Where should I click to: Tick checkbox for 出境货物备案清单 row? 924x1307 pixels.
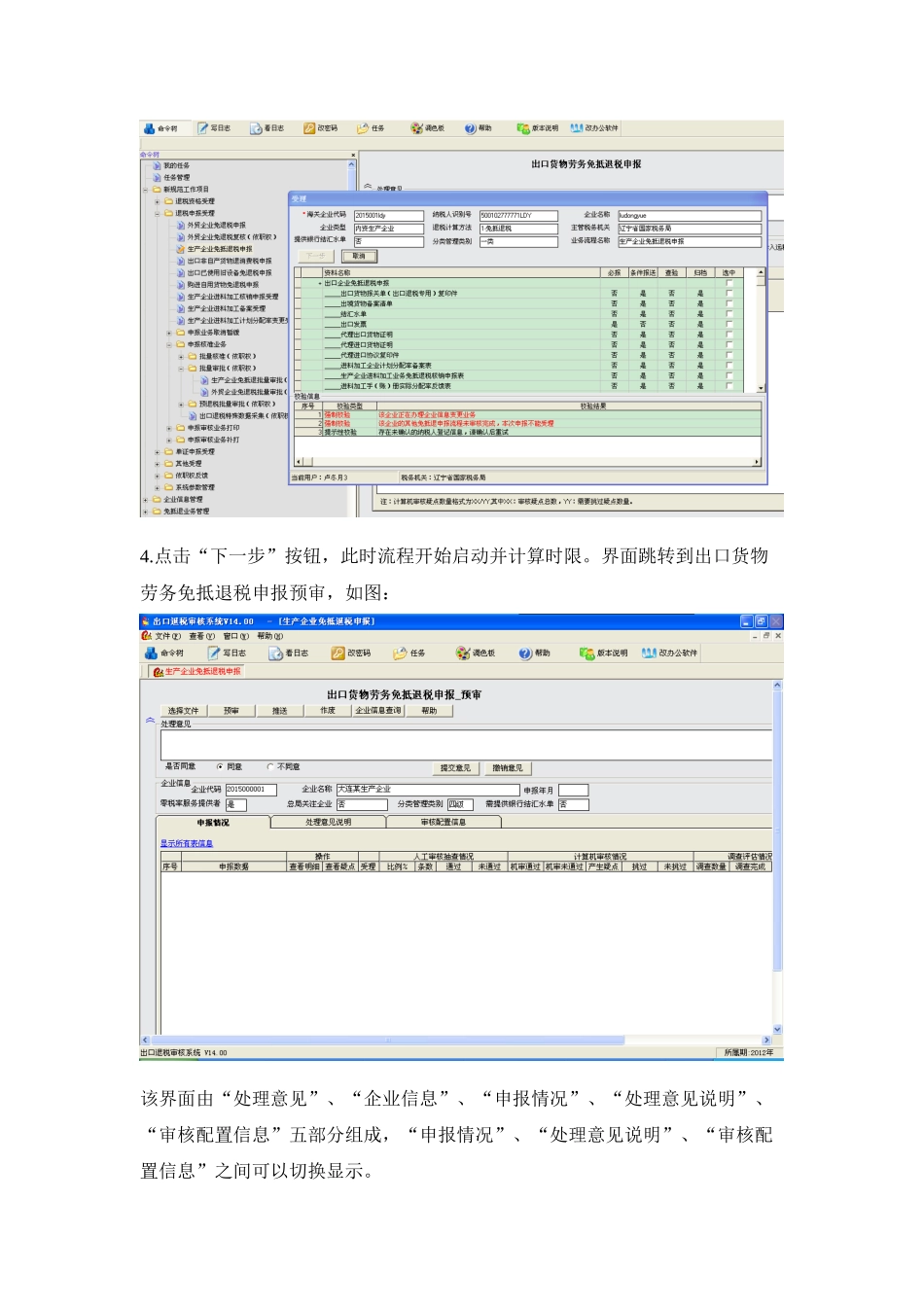click(x=729, y=304)
